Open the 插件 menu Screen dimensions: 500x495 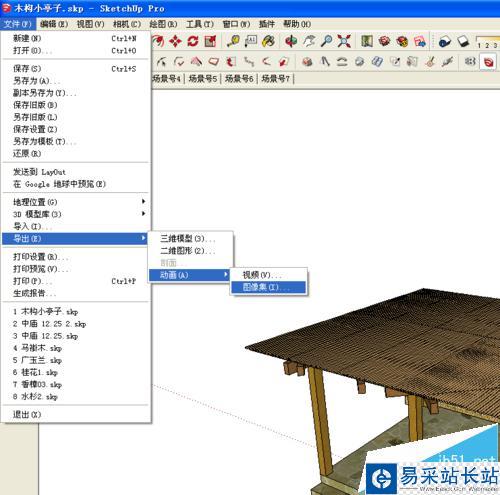coord(267,24)
